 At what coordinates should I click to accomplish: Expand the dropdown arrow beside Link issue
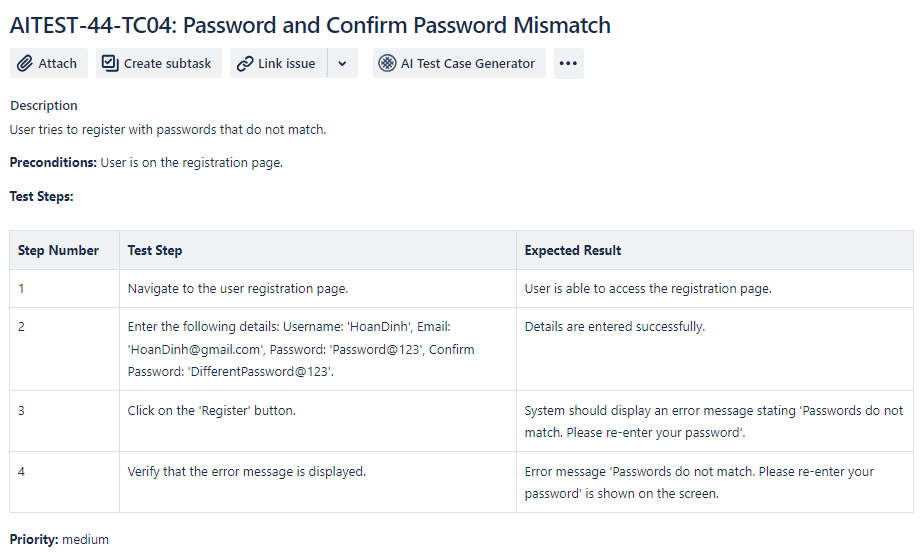[342, 63]
